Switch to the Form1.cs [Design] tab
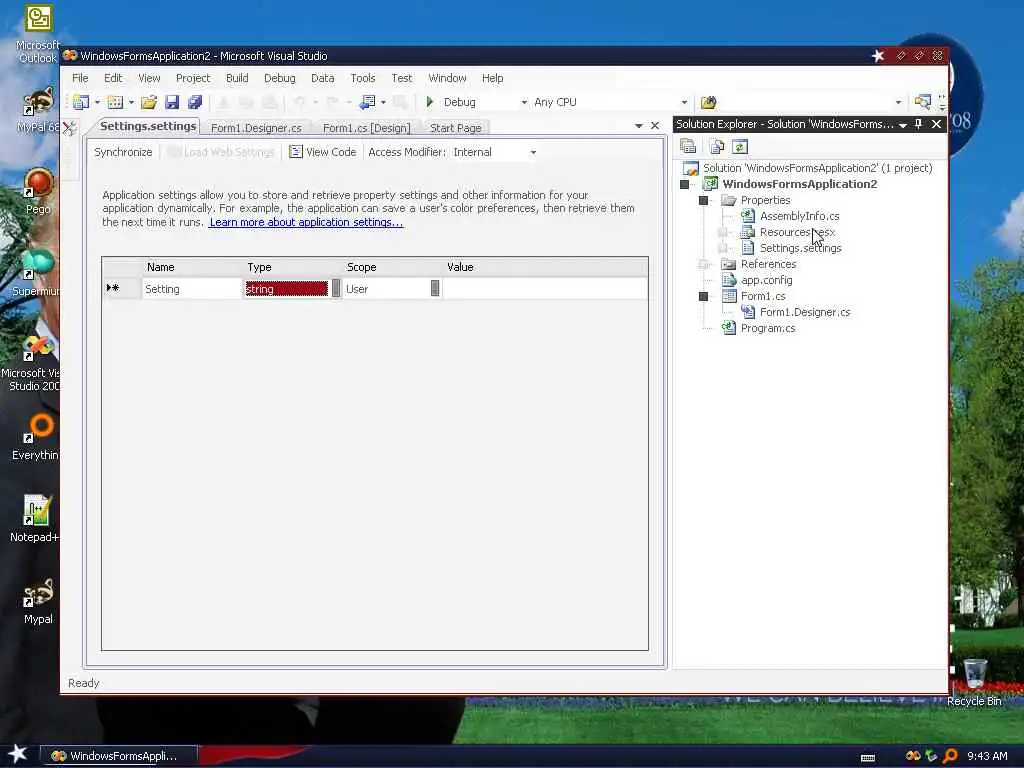This screenshot has width=1024, height=768. 366,128
